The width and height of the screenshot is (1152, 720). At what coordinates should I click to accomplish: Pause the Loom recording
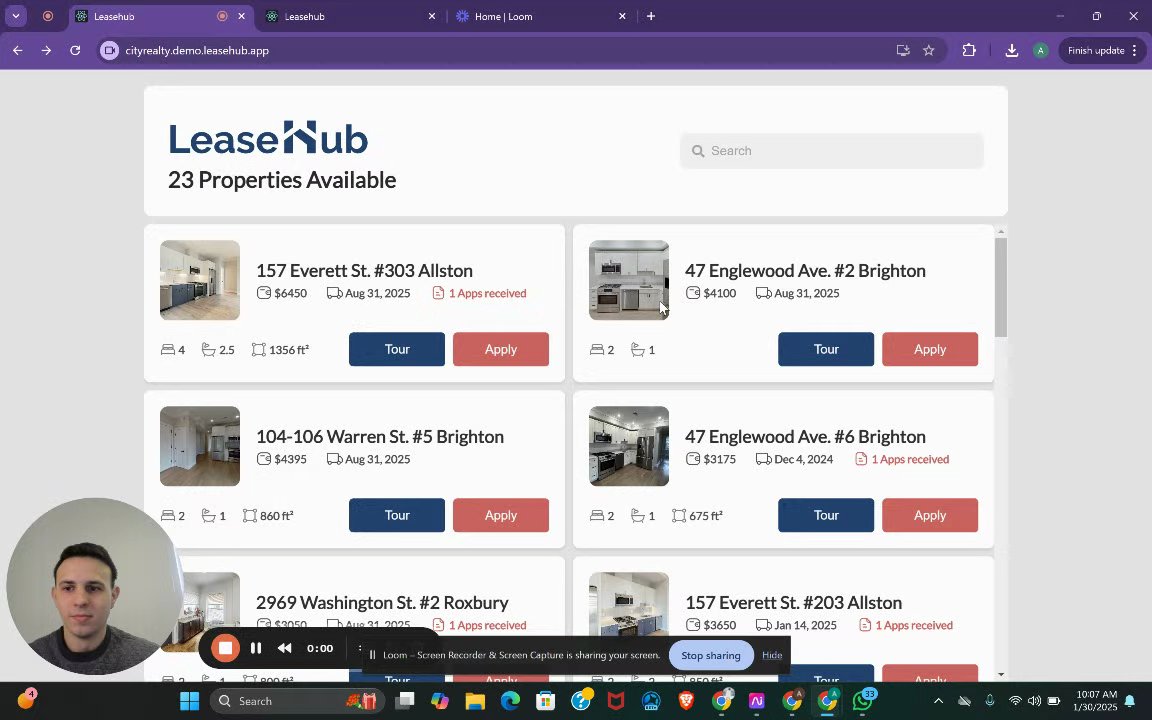[x=256, y=648]
